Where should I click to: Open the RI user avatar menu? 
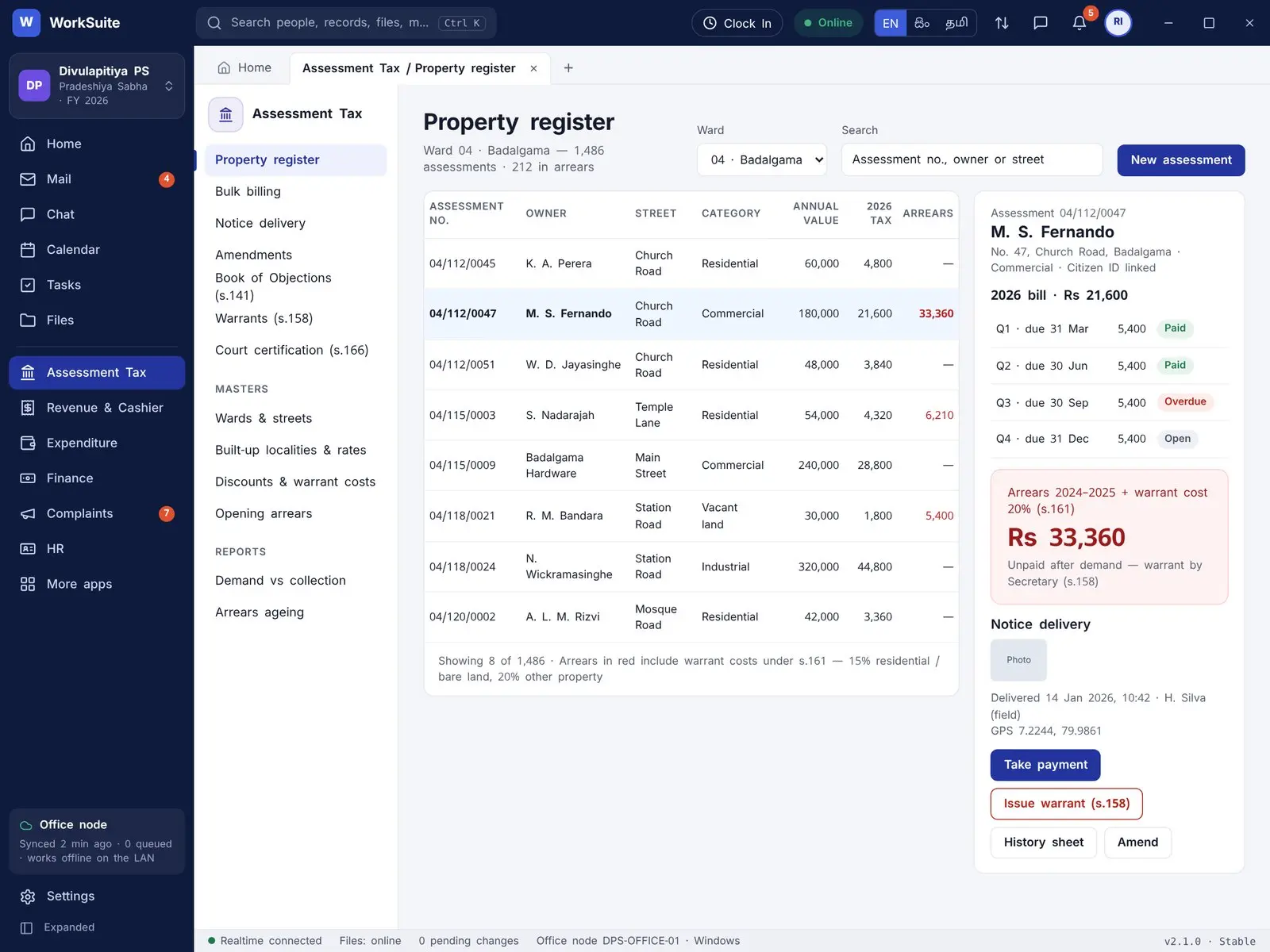[x=1118, y=22]
